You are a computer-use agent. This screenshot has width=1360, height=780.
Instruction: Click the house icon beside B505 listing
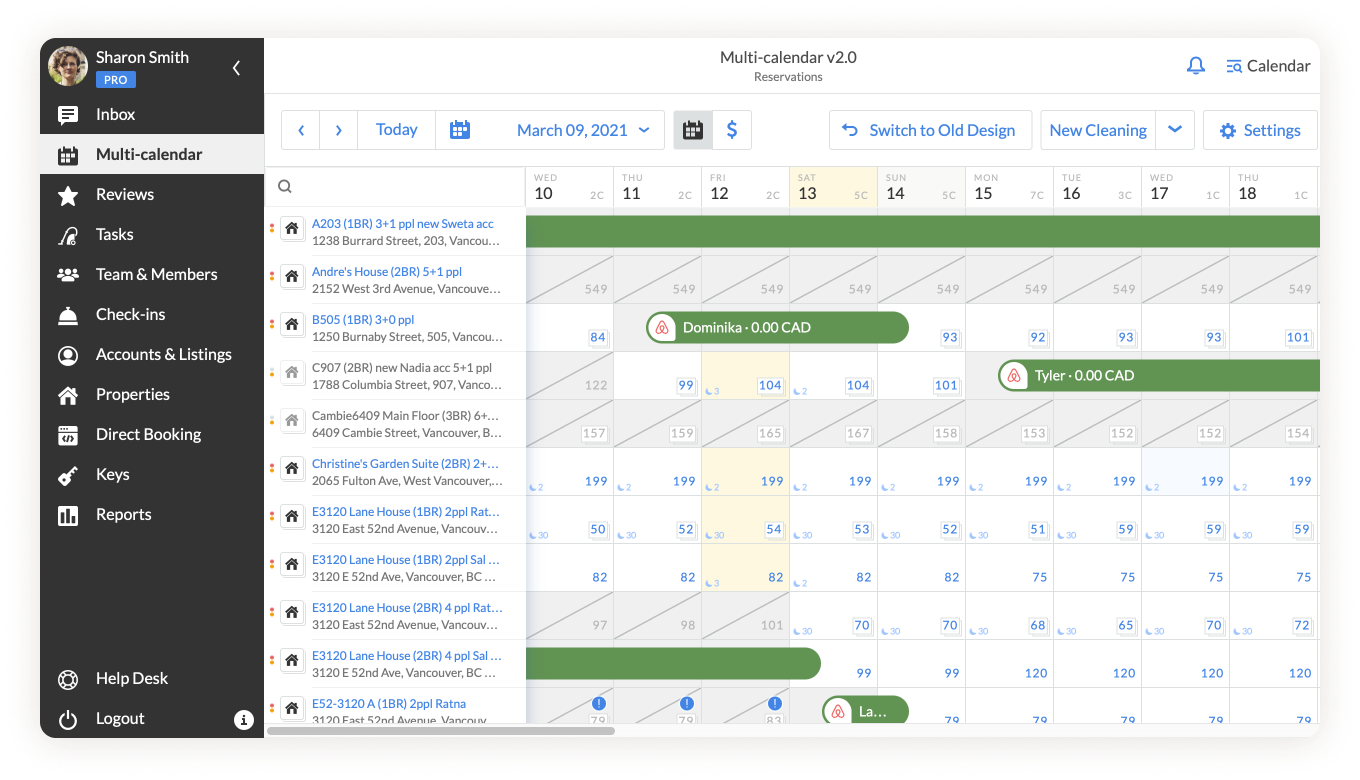point(292,324)
